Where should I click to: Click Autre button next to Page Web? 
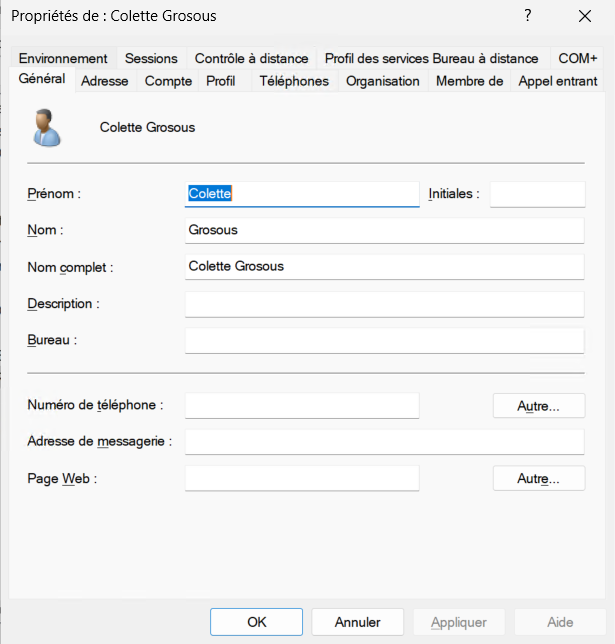[x=538, y=479]
